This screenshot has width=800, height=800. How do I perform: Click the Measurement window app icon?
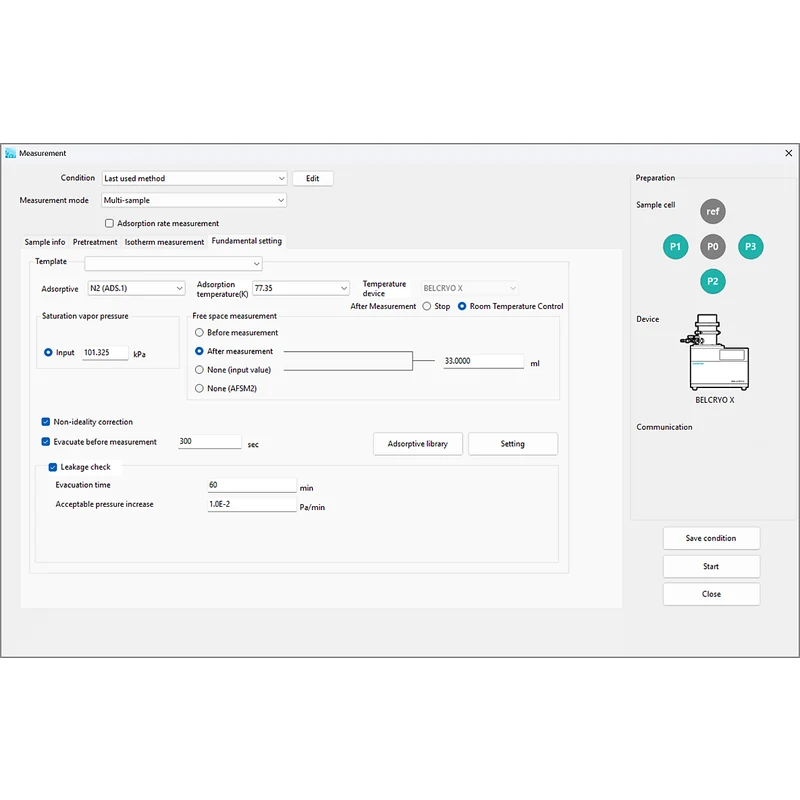(10, 153)
